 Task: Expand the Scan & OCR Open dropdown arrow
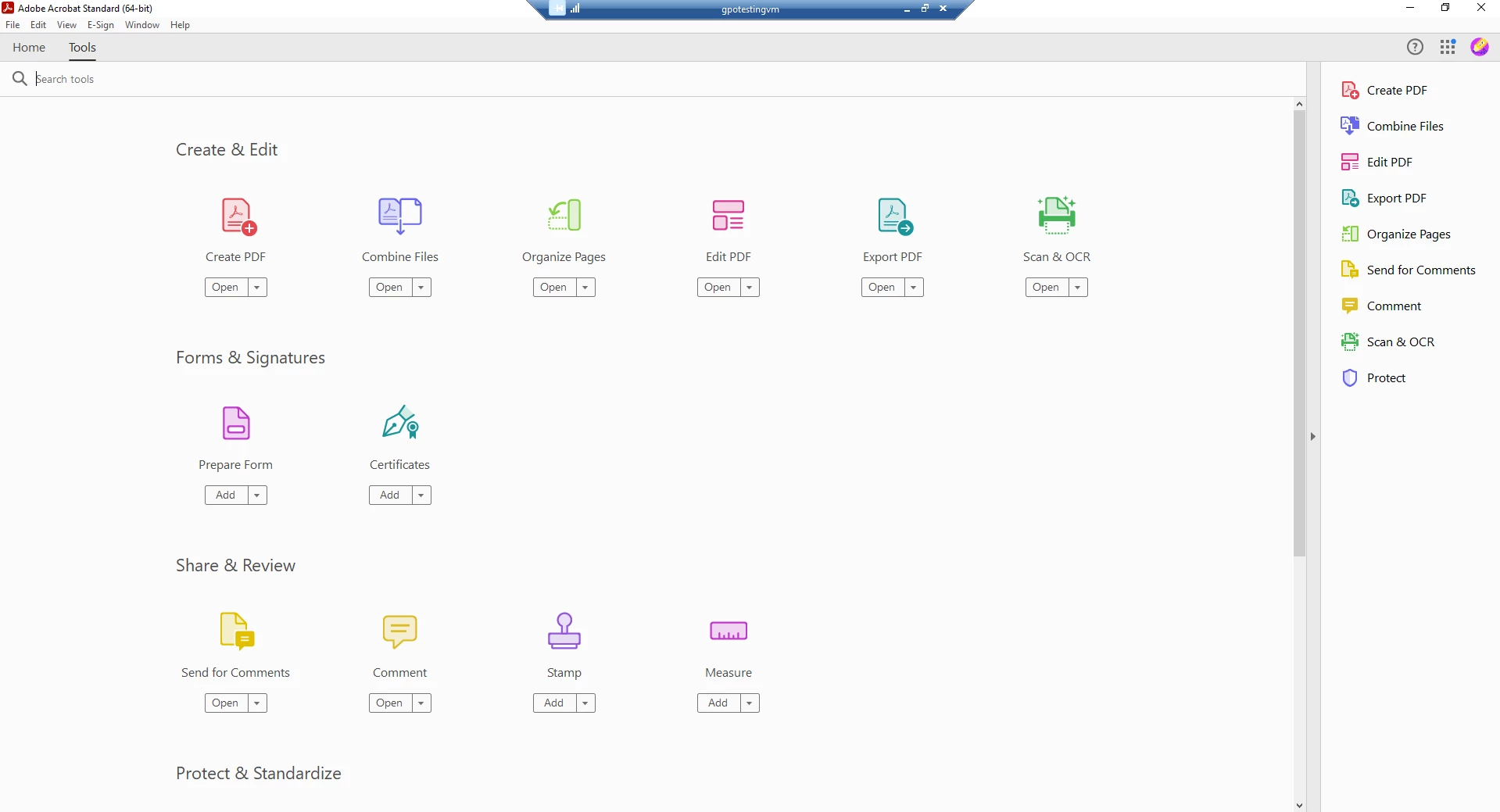1078,288
